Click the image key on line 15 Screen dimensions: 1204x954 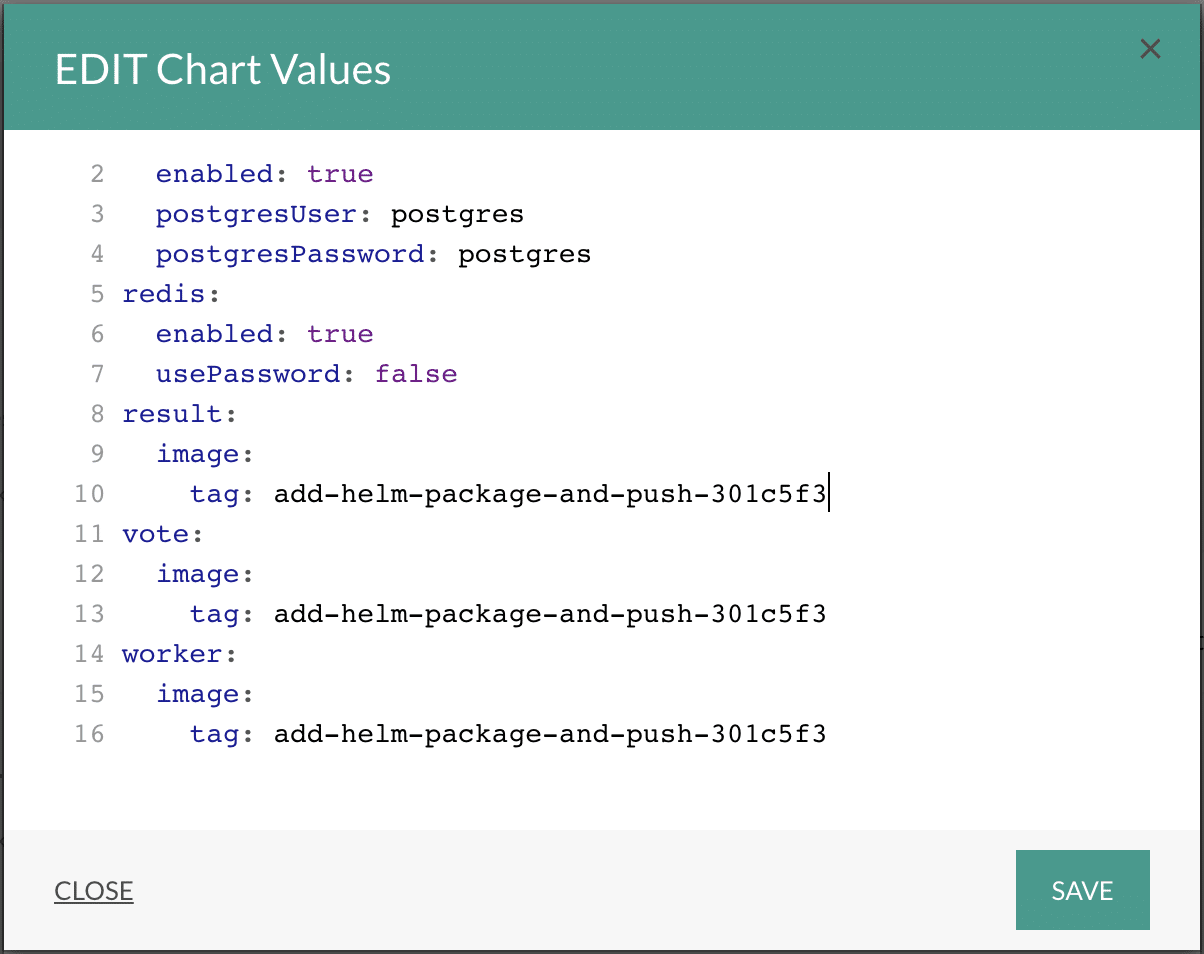coord(198,694)
